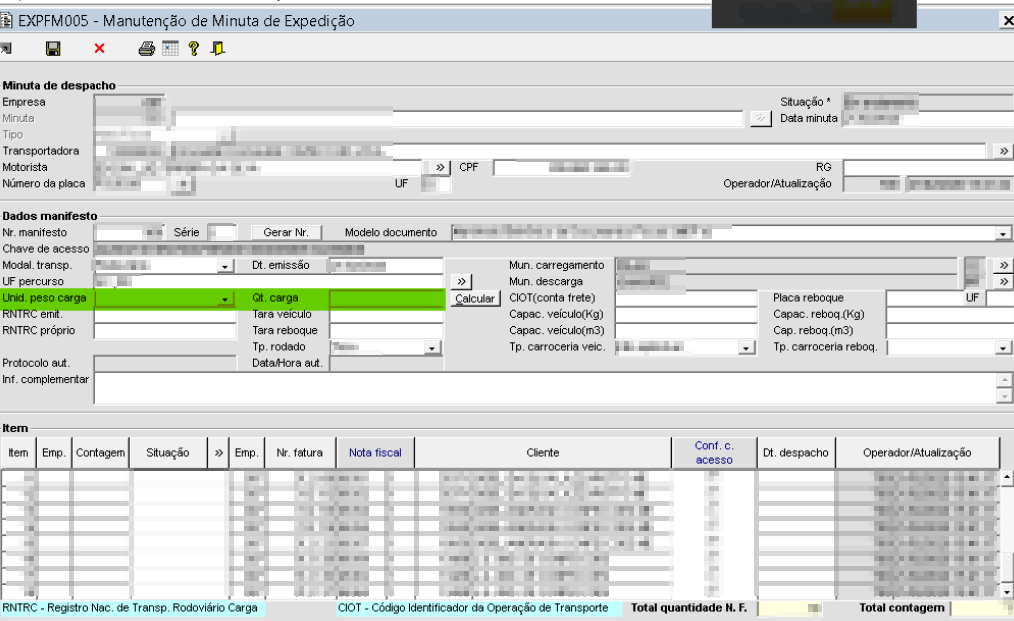Click Cliente column header
The height and width of the screenshot is (621, 1014).
(x=543, y=453)
